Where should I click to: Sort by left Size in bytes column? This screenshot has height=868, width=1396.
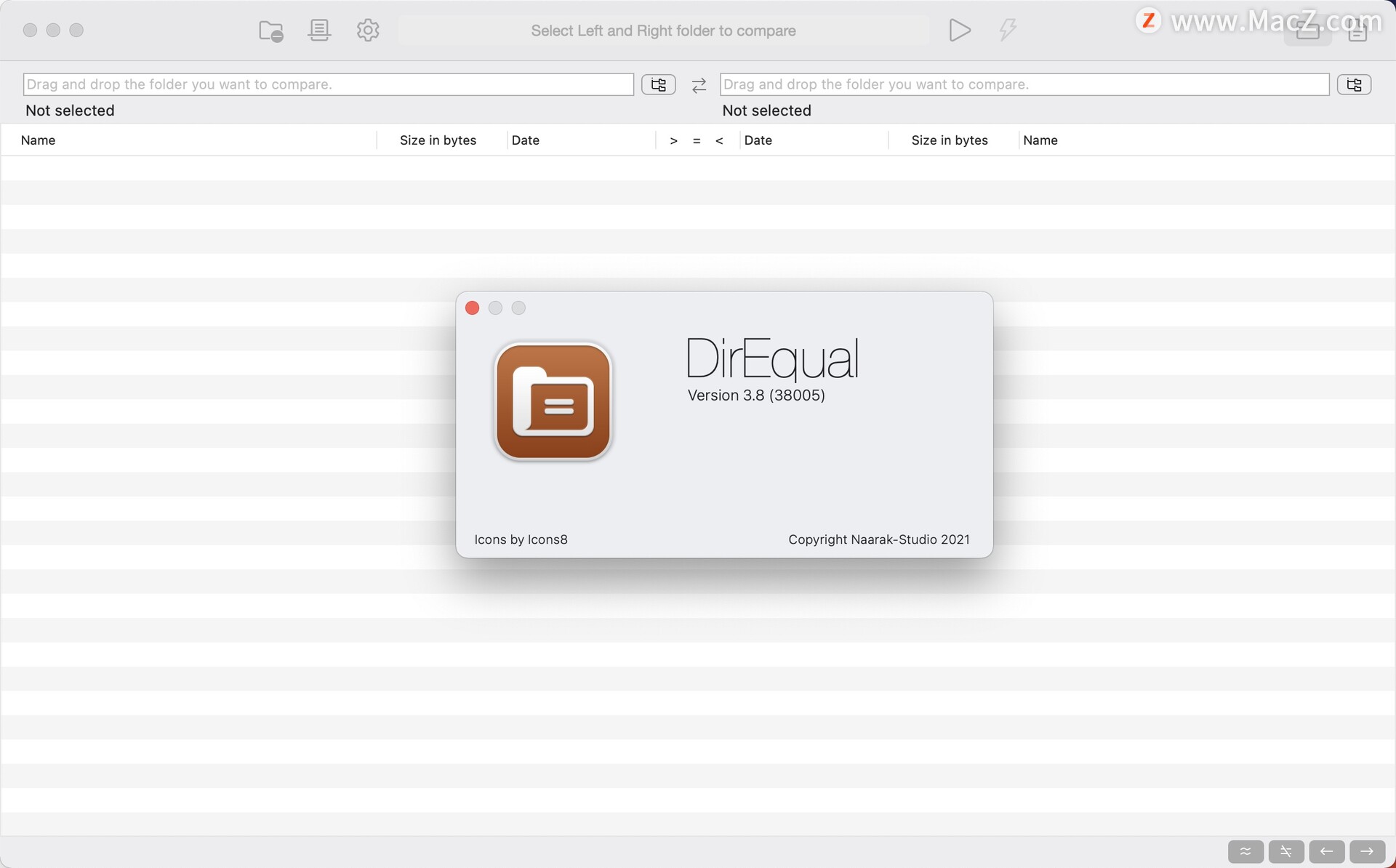[438, 140]
